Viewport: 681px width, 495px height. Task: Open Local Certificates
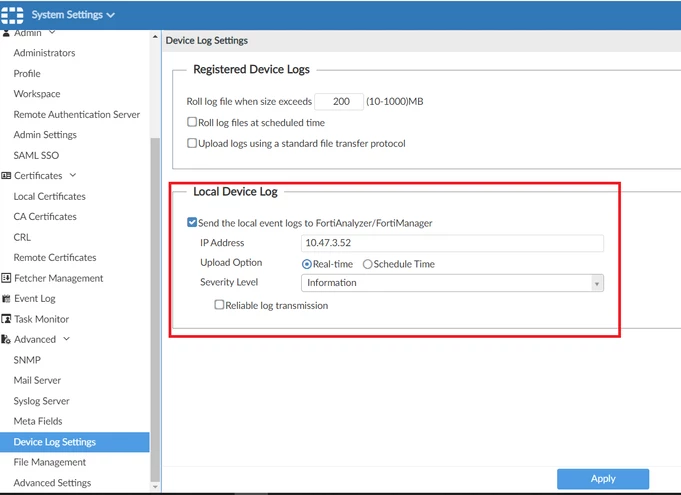point(50,196)
